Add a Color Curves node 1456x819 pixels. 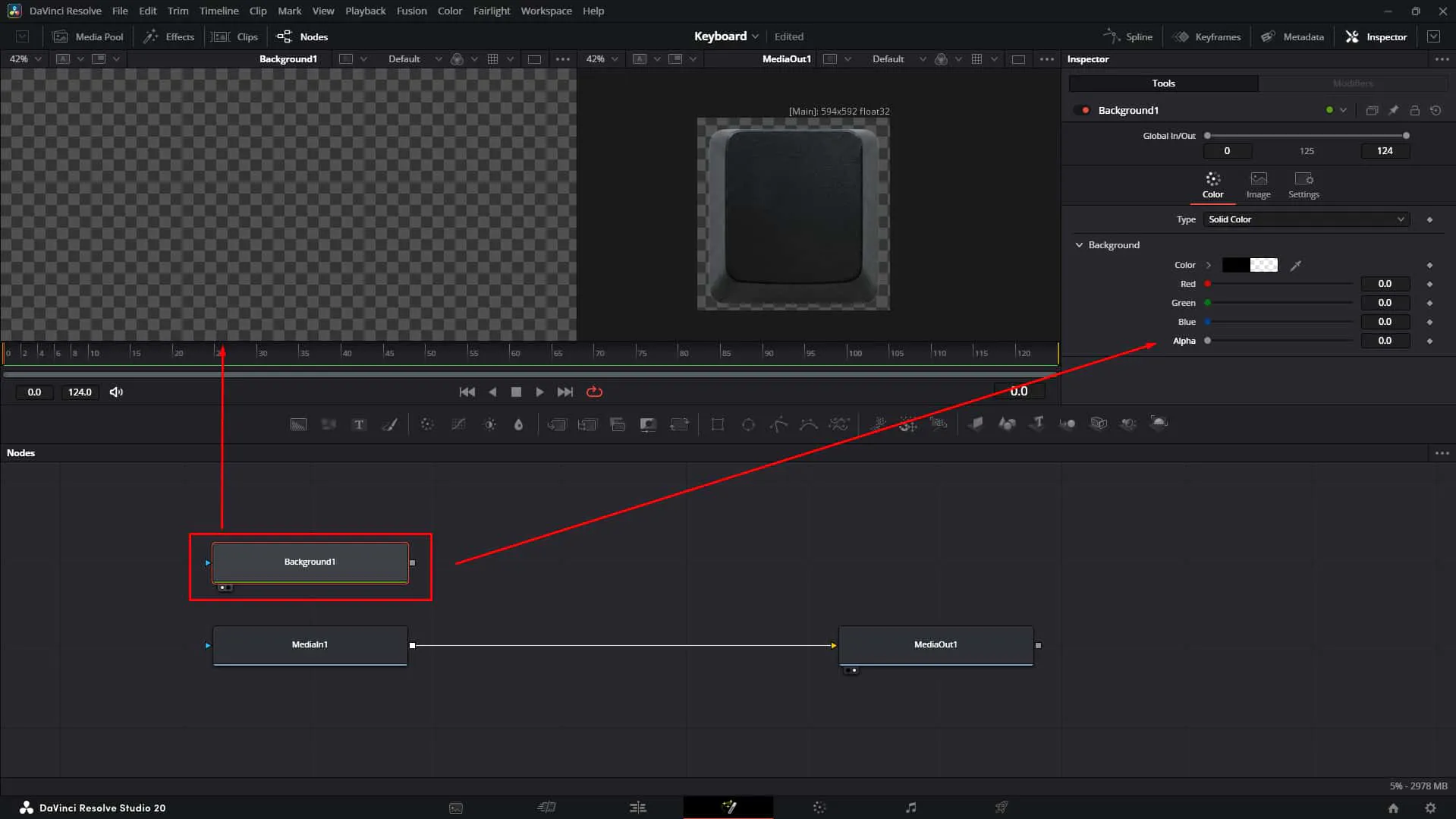click(x=458, y=424)
